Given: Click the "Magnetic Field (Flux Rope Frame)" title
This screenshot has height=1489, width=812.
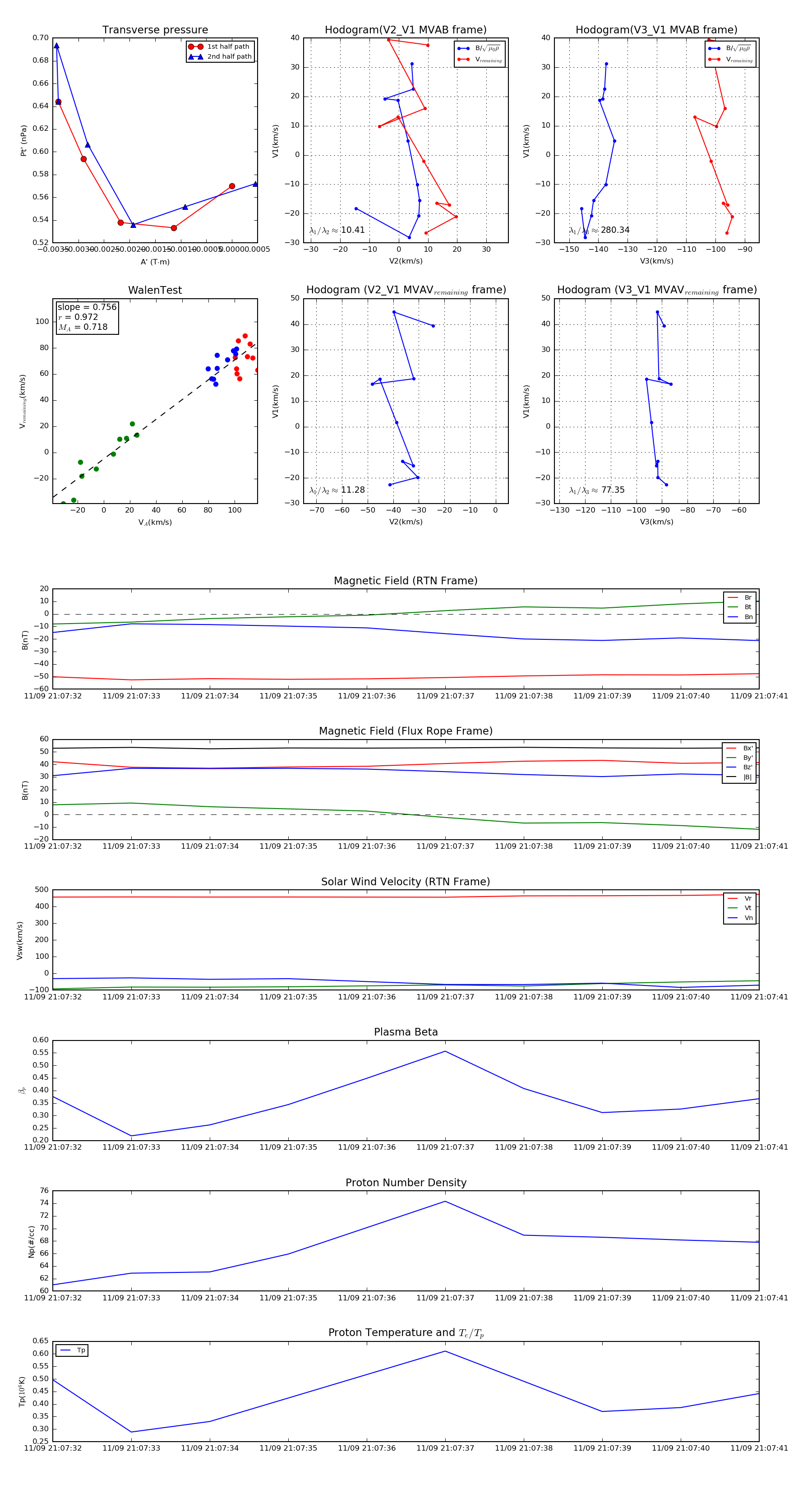Looking at the screenshot, I should (x=406, y=731).
